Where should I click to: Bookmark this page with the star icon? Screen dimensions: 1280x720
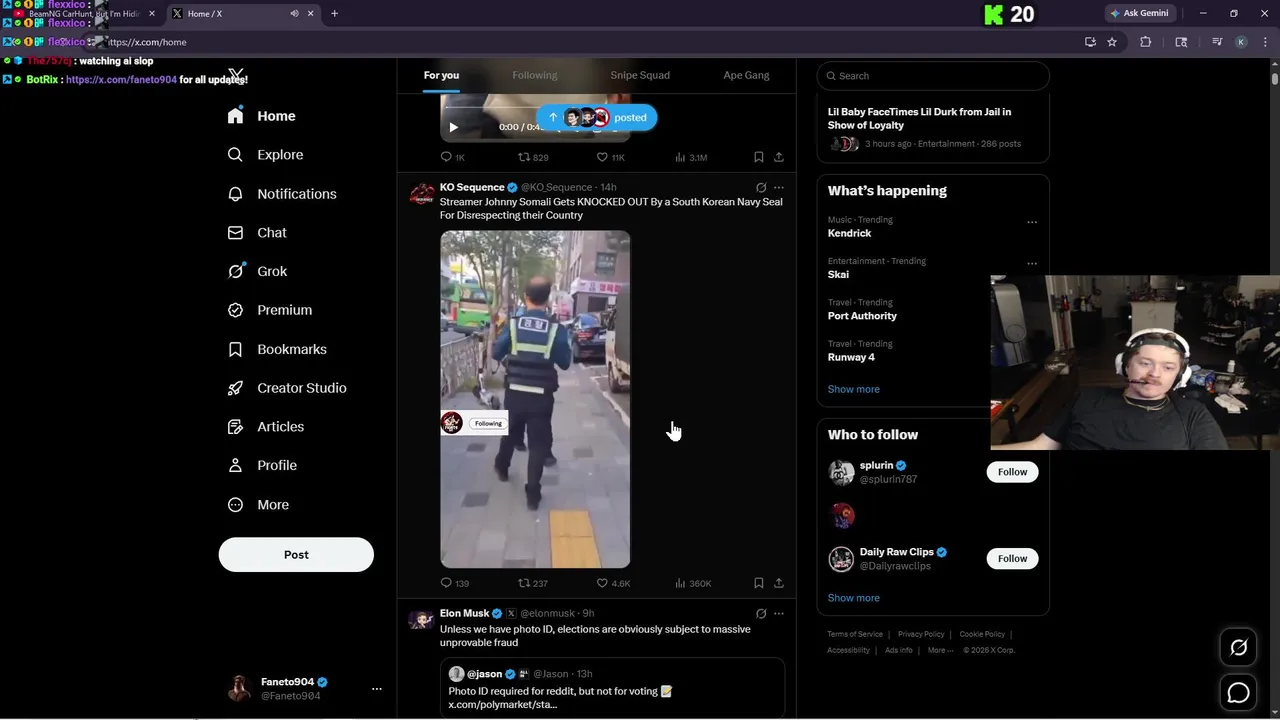(x=1112, y=42)
